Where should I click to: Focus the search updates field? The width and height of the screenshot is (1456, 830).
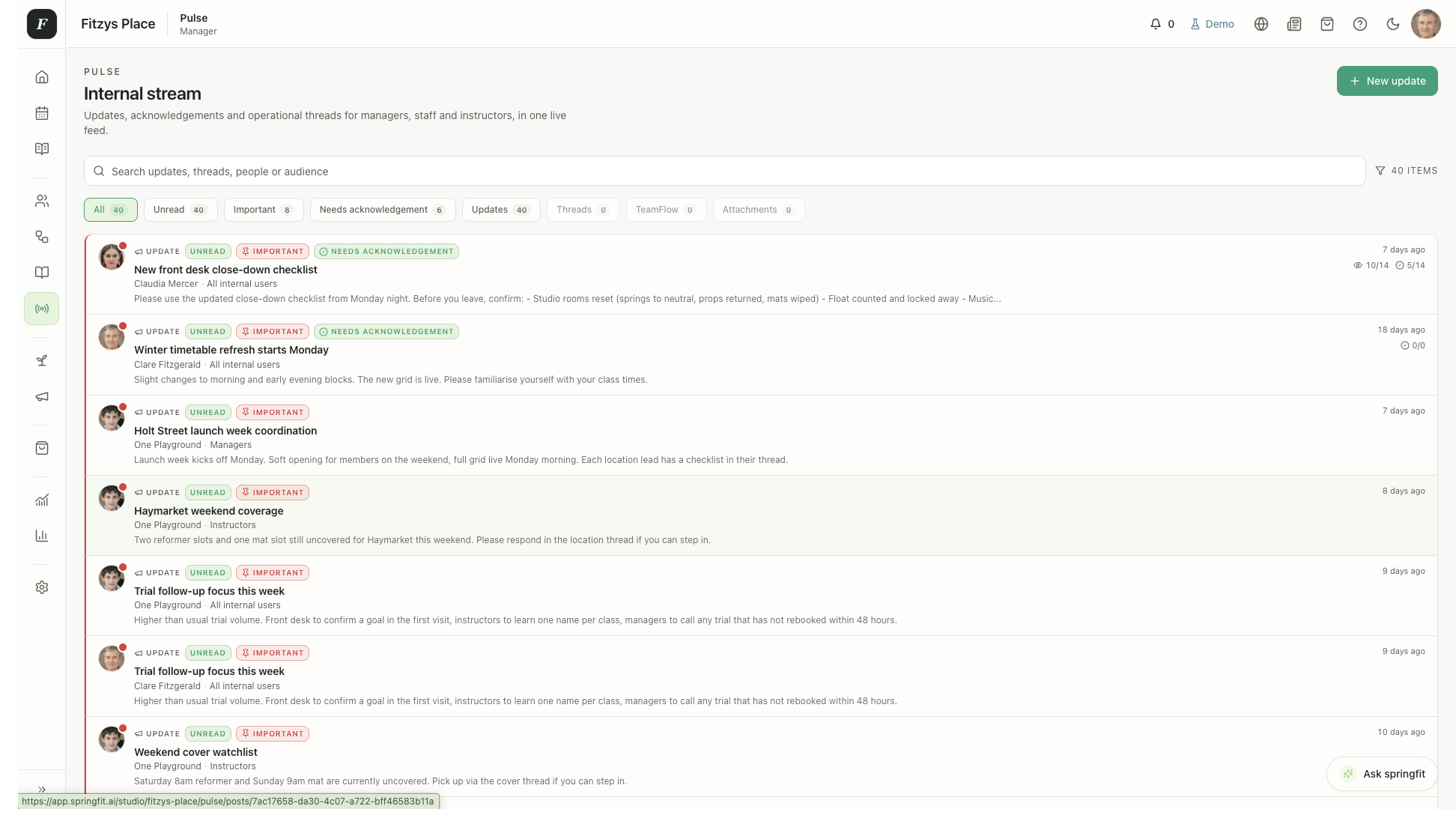[724, 172]
